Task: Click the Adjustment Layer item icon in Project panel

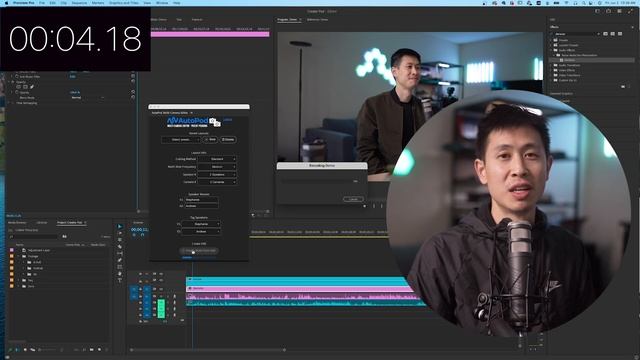Action: [24, 250]
